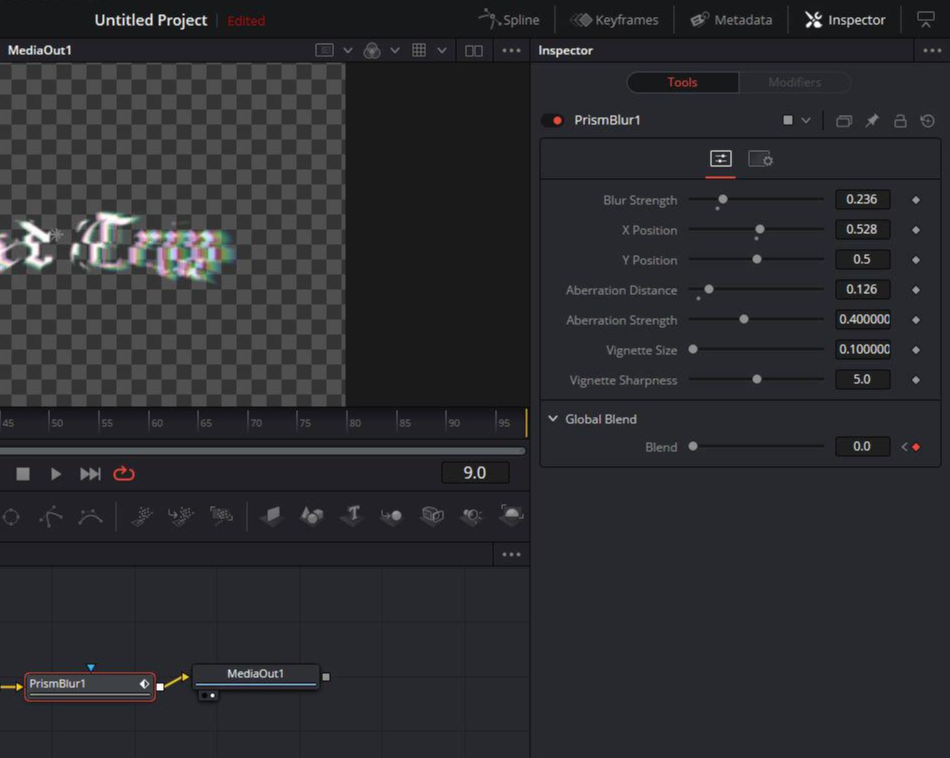Select the MediaOut1 node
The height and width of the screenshot is (758, 950).
[255, 677]
